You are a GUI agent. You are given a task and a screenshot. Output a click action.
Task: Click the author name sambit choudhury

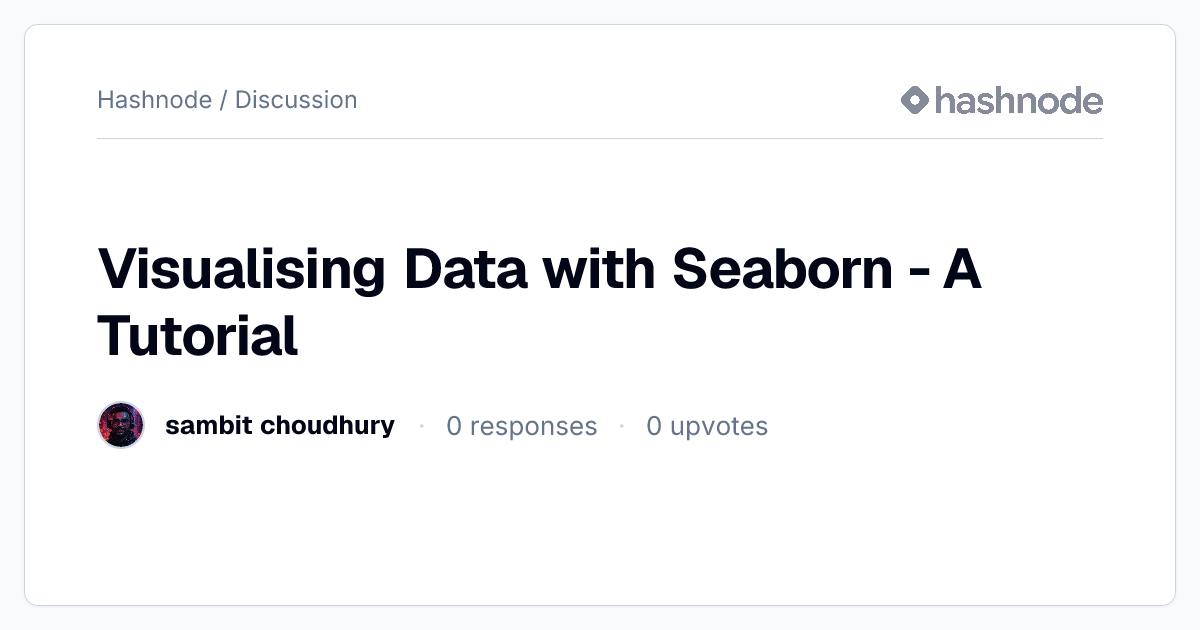(280, 426)
